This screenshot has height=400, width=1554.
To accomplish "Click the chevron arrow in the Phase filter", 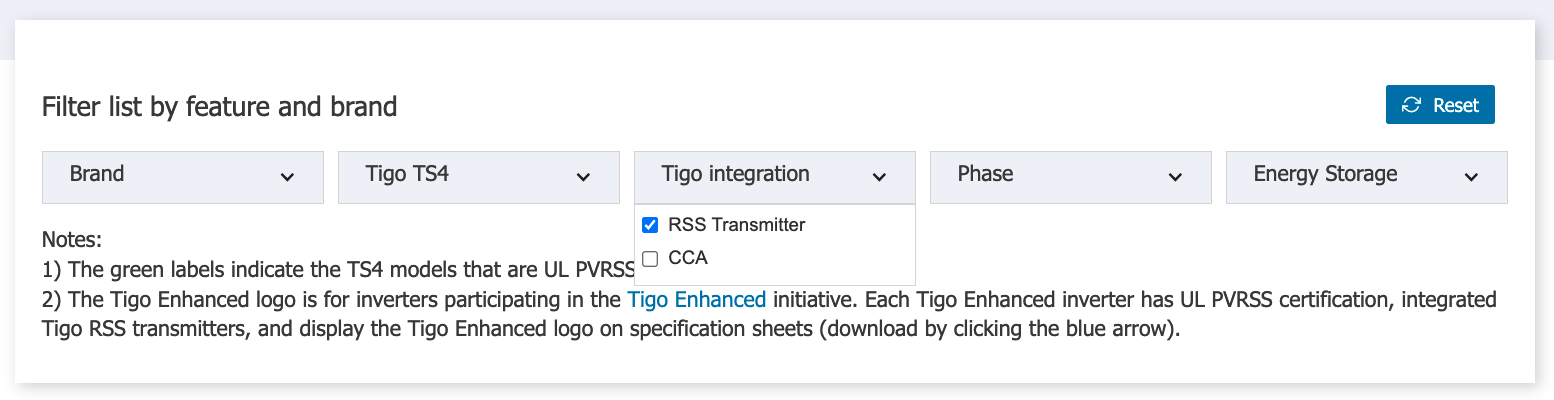I will [x=1175, y=178].
